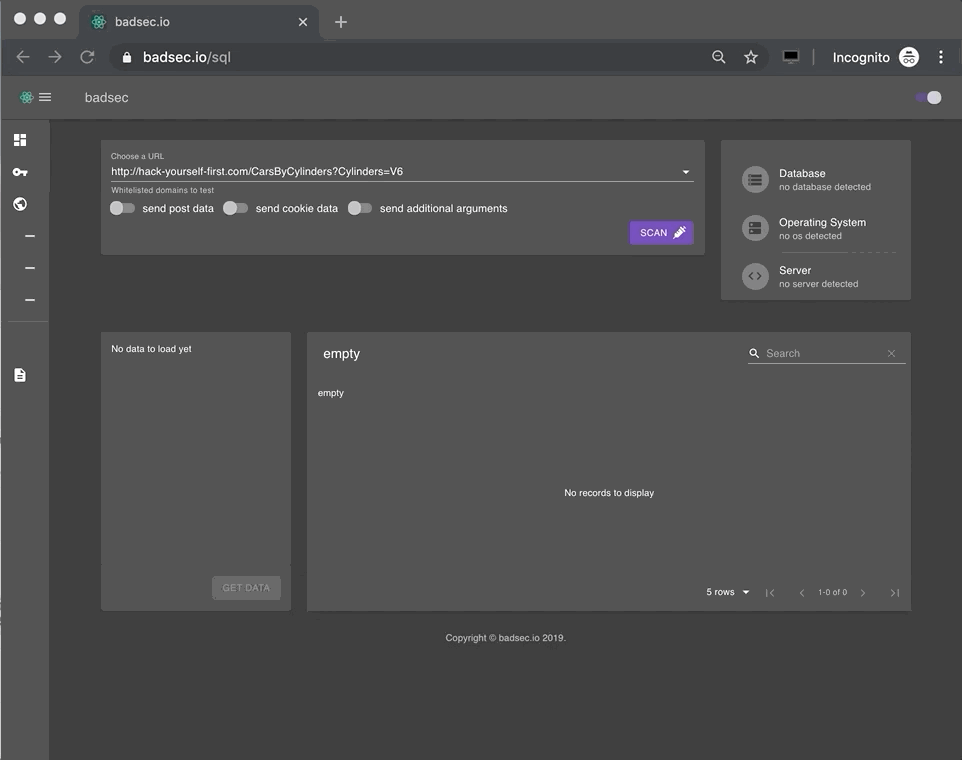Screen dimensions: 962x760
Task: Click the Incognito profile icon
Action: click(909, 57)
